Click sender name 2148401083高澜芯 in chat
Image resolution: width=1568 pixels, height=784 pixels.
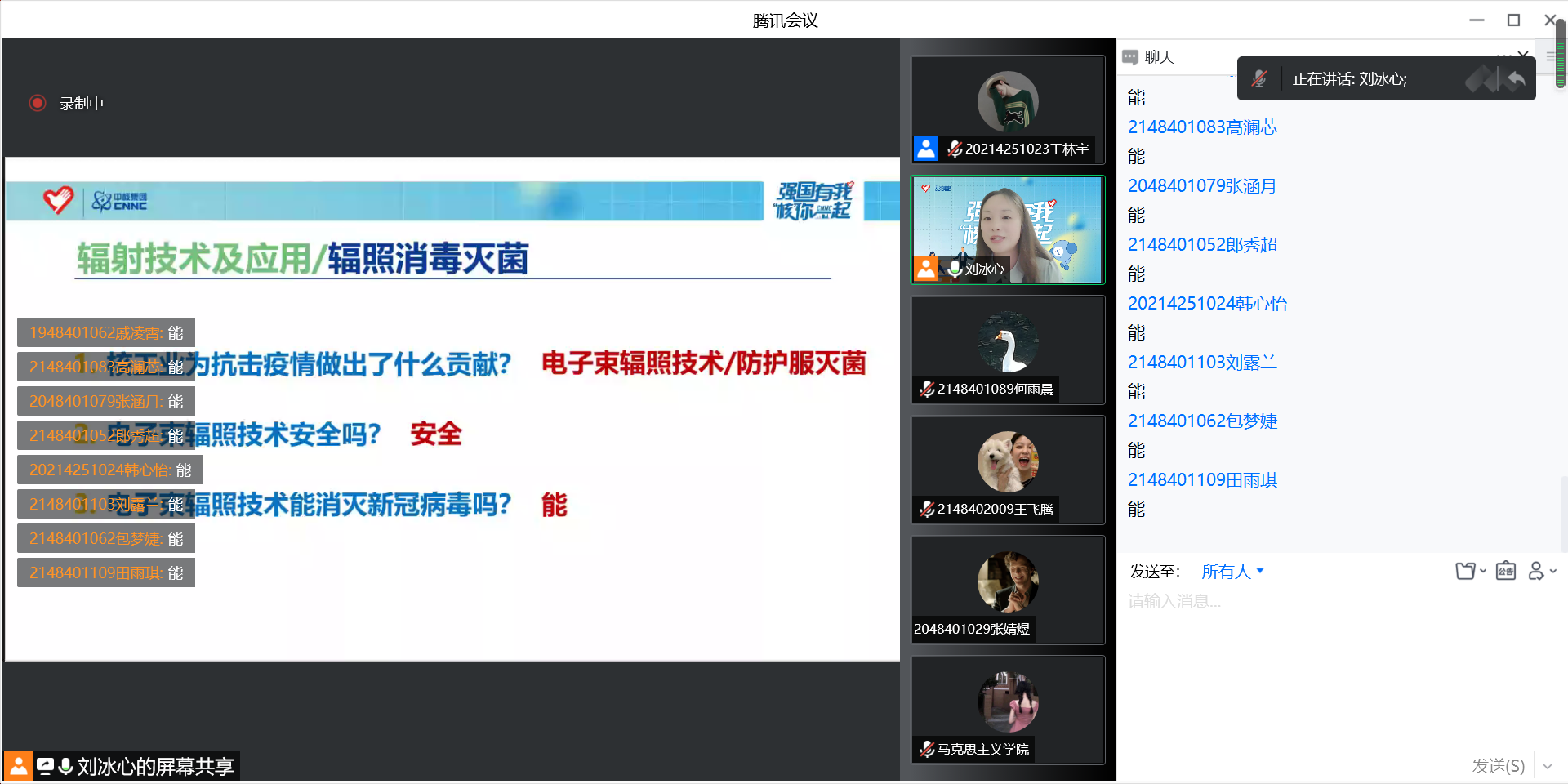pyautogui.click(x=1202, y=127)
